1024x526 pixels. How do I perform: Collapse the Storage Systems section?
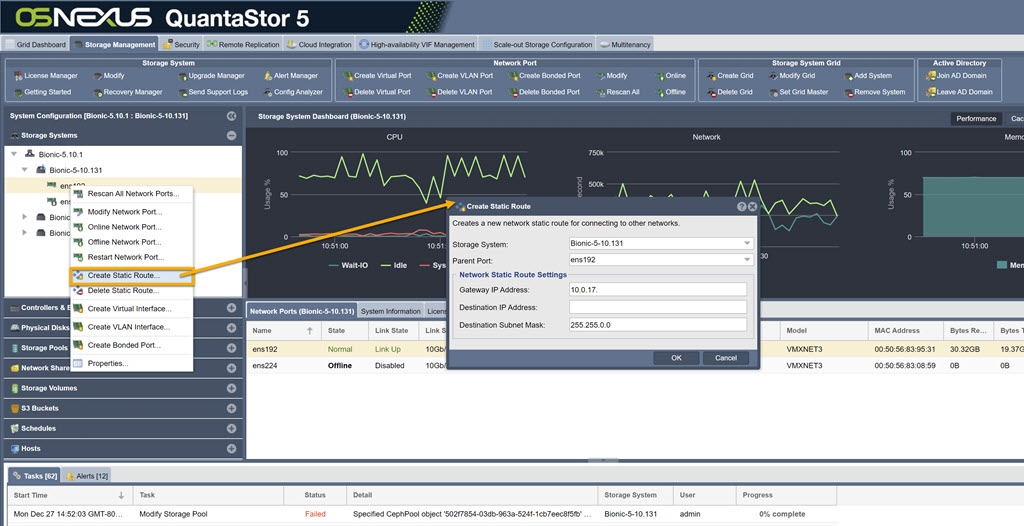point(231,135)
